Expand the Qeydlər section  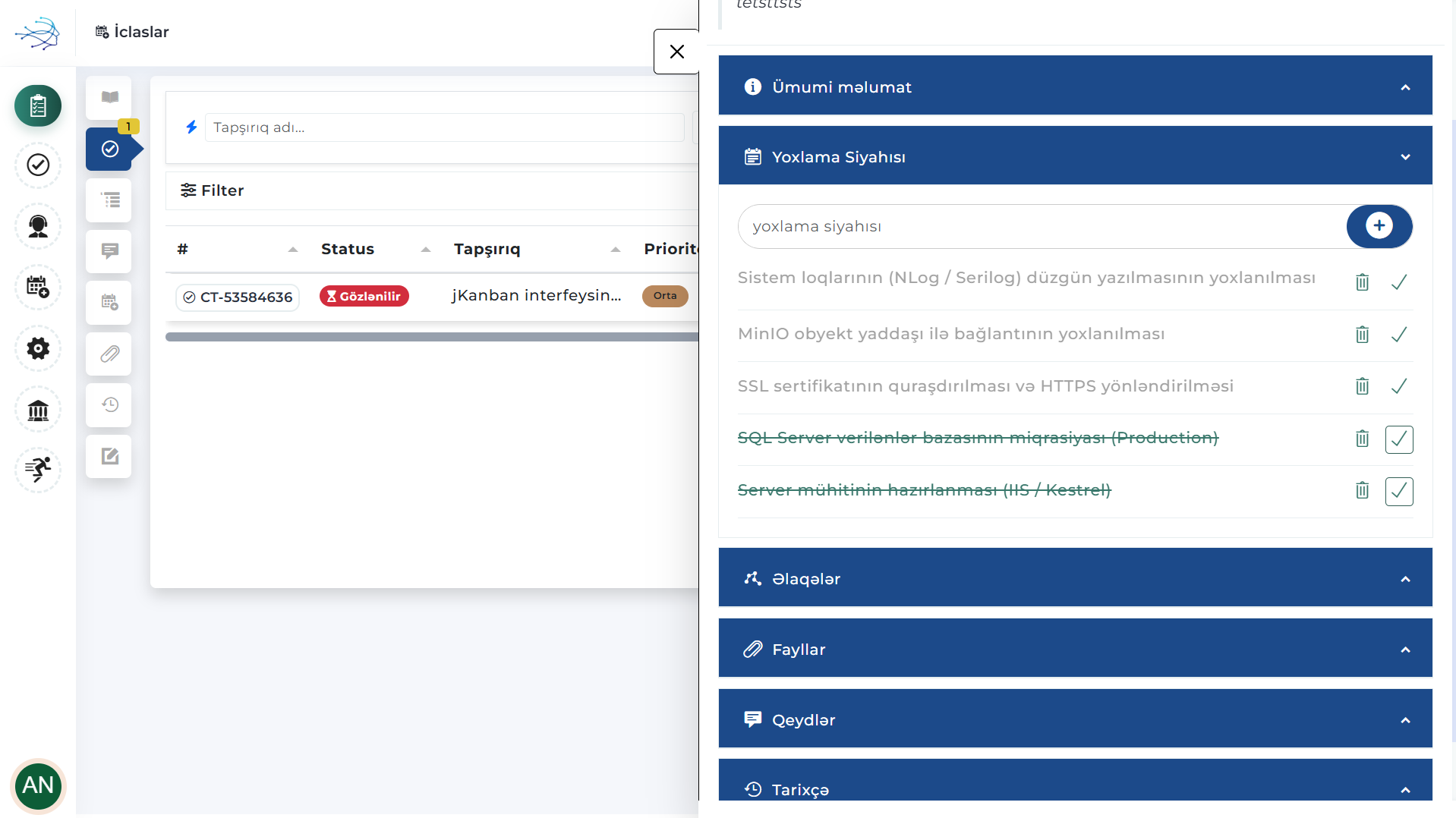(x=1075, y=719)
